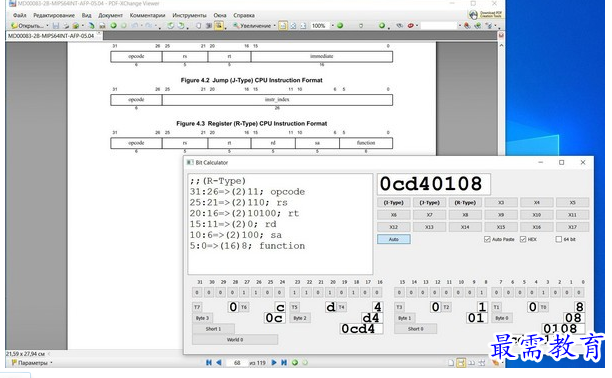The height and width of the screenshot is (378, 612).
Task: Open the 100% zoom level dropdown
Action: [x=333, y=26]
